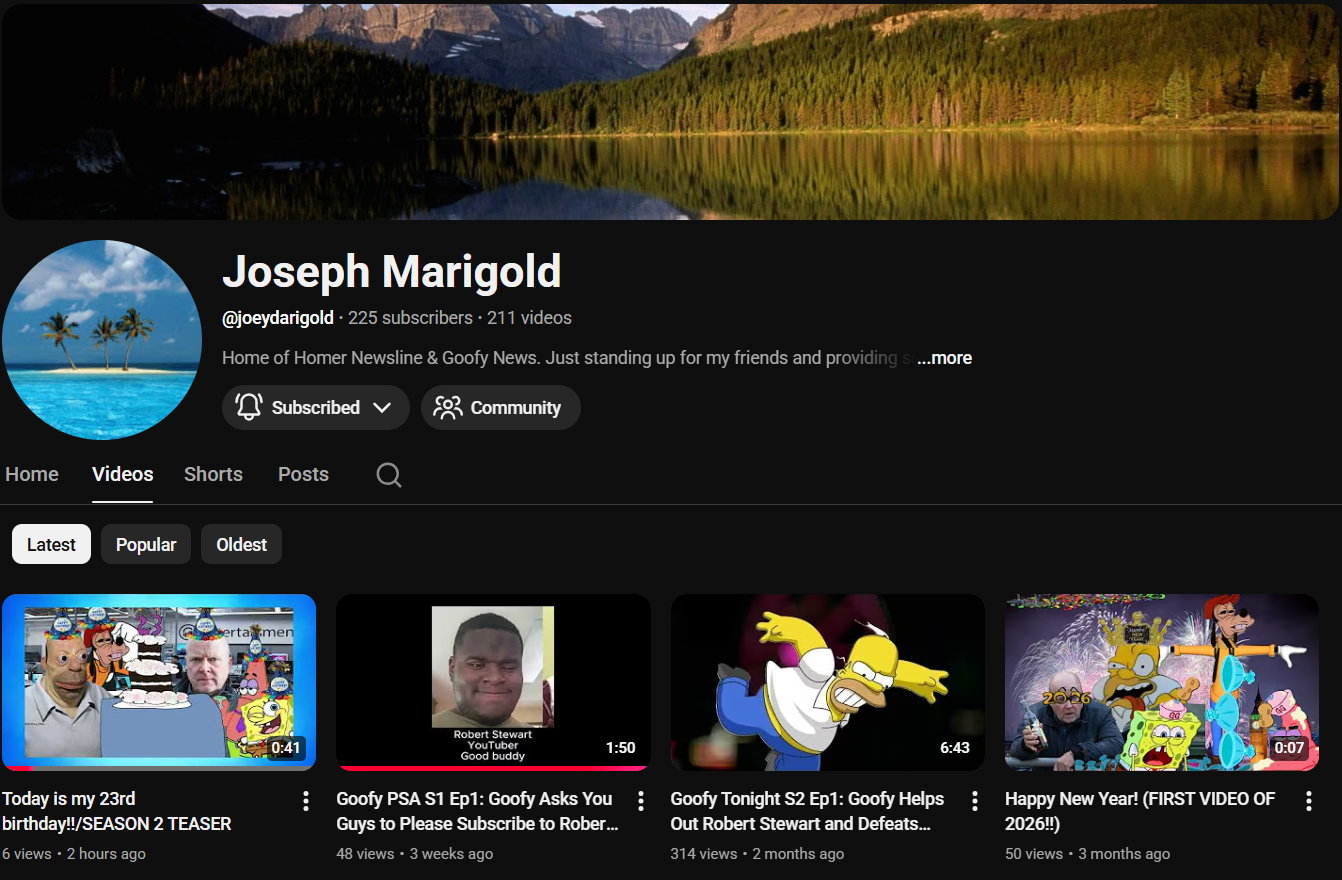Select the Latest sort filter chip
Viewport: 1342px width, 880px height.
tap(51, 545)
